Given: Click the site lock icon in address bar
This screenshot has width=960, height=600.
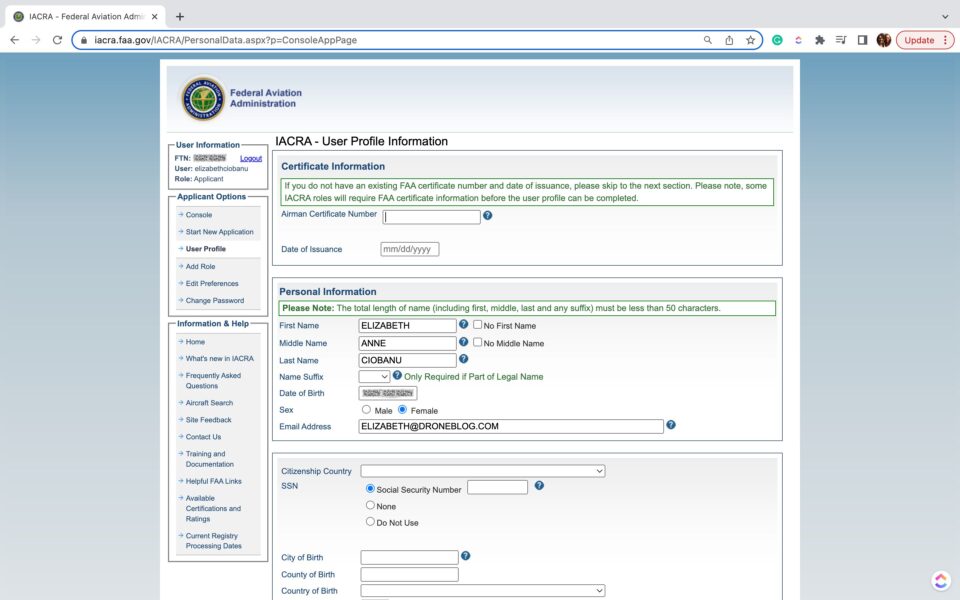Looking at the screenshot, I should 84,40.
